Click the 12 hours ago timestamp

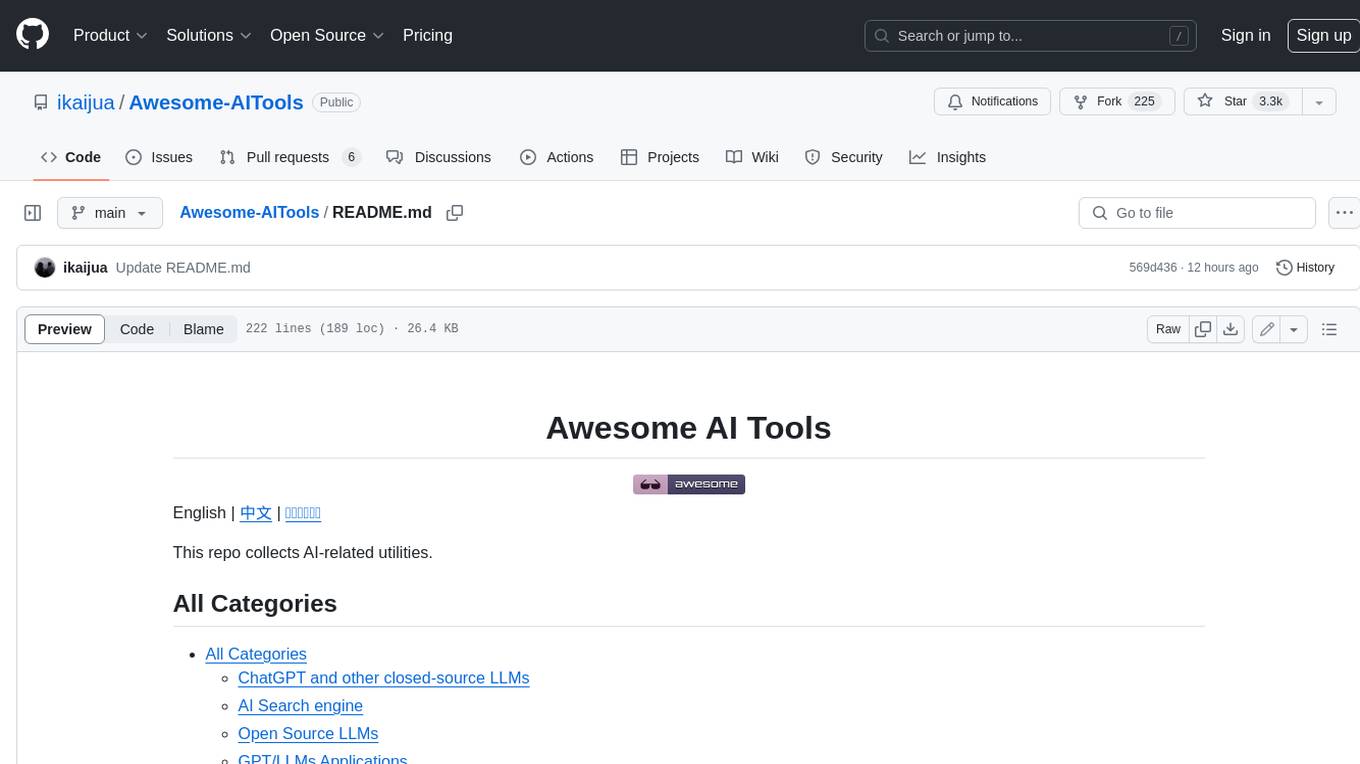click(x=1222, y=268)
